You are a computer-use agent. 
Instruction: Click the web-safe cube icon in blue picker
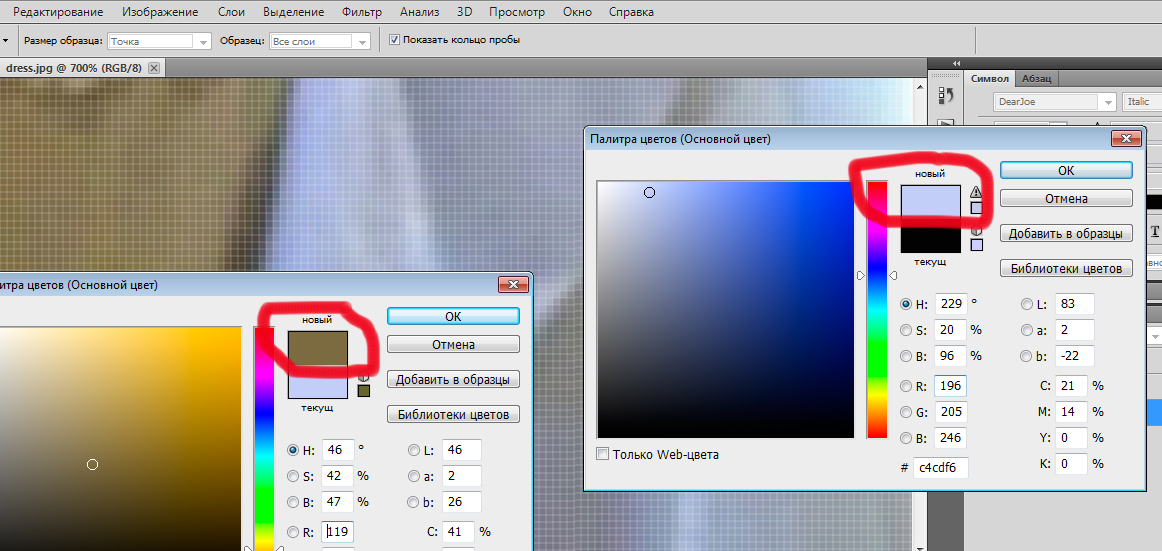click(x=976, y=232)
